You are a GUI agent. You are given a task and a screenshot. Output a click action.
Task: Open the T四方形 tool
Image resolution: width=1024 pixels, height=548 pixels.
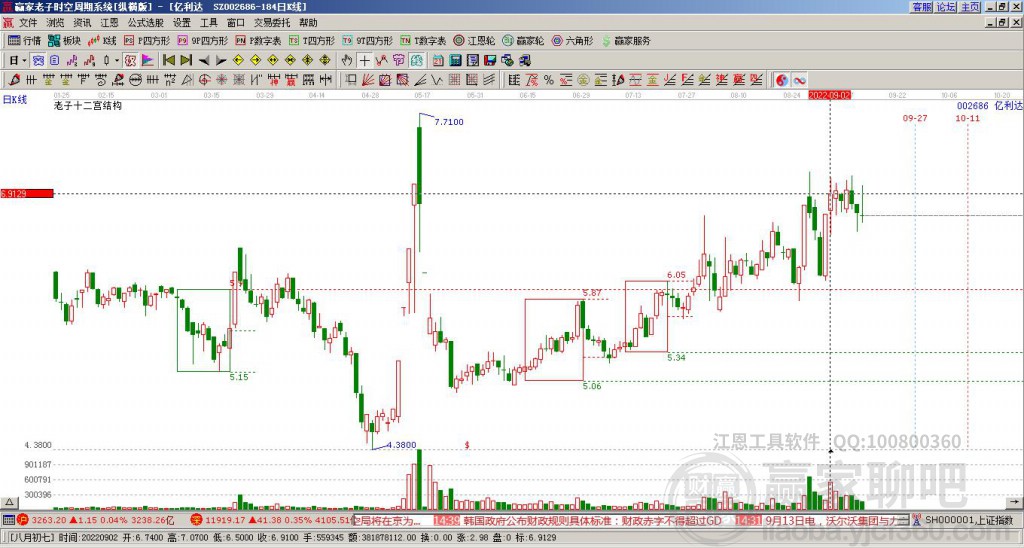pos(312,40)
